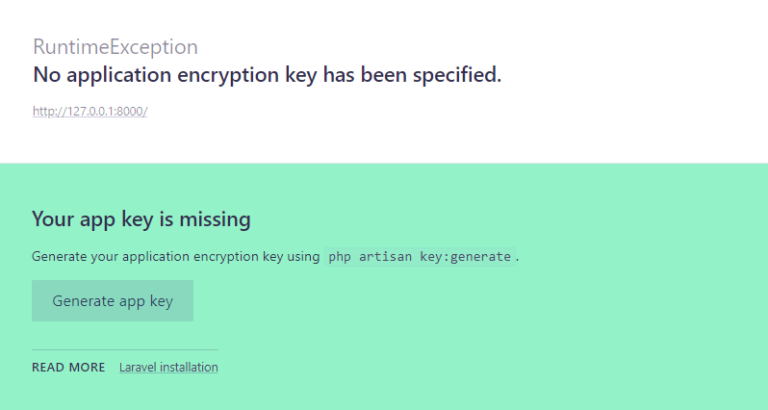Open the http://127.0.0.1:8000/ URL link
This screenshot has height=410, width=768.
pos(90,112)
